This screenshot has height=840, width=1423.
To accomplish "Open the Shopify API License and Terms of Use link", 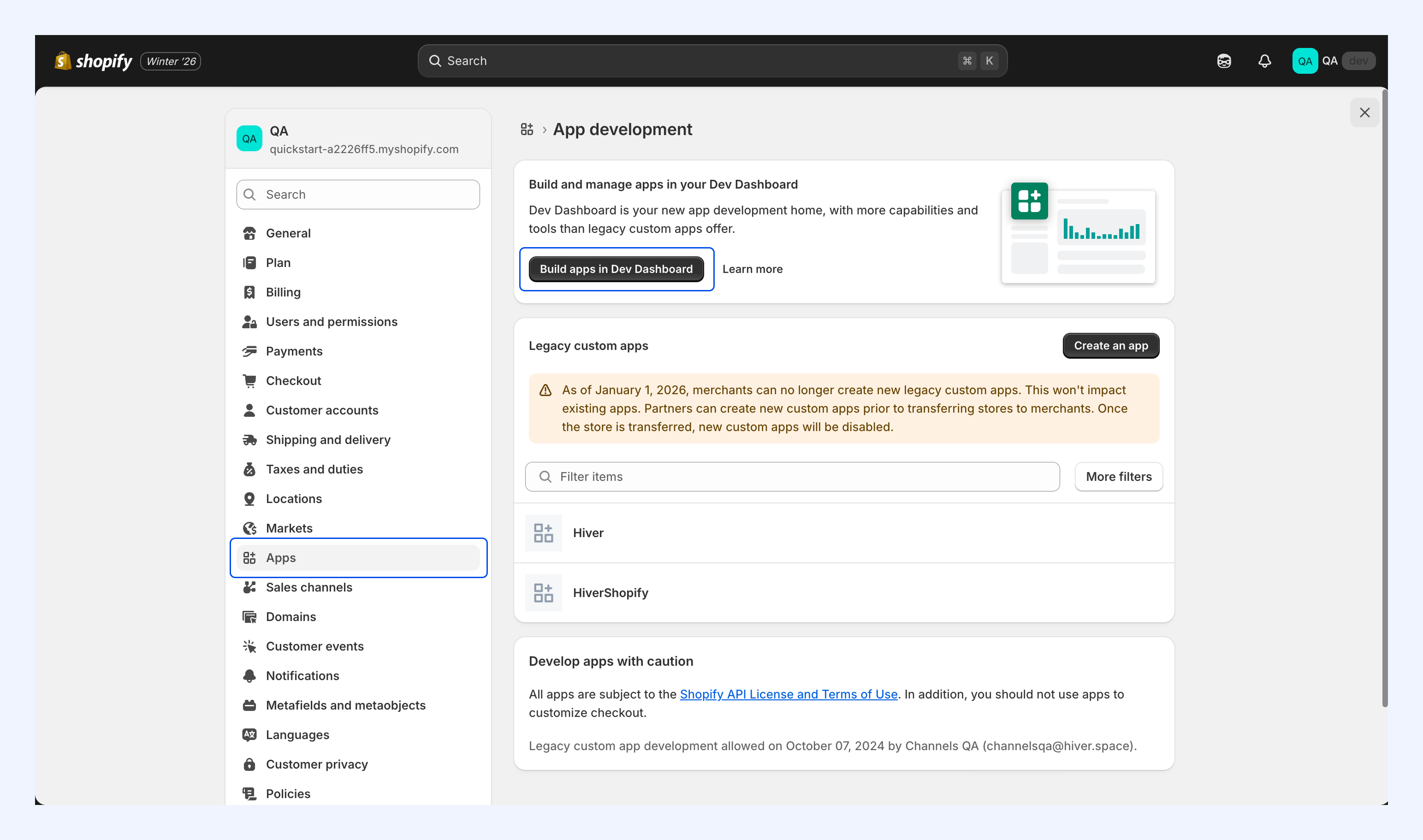I will pos(789,694).
